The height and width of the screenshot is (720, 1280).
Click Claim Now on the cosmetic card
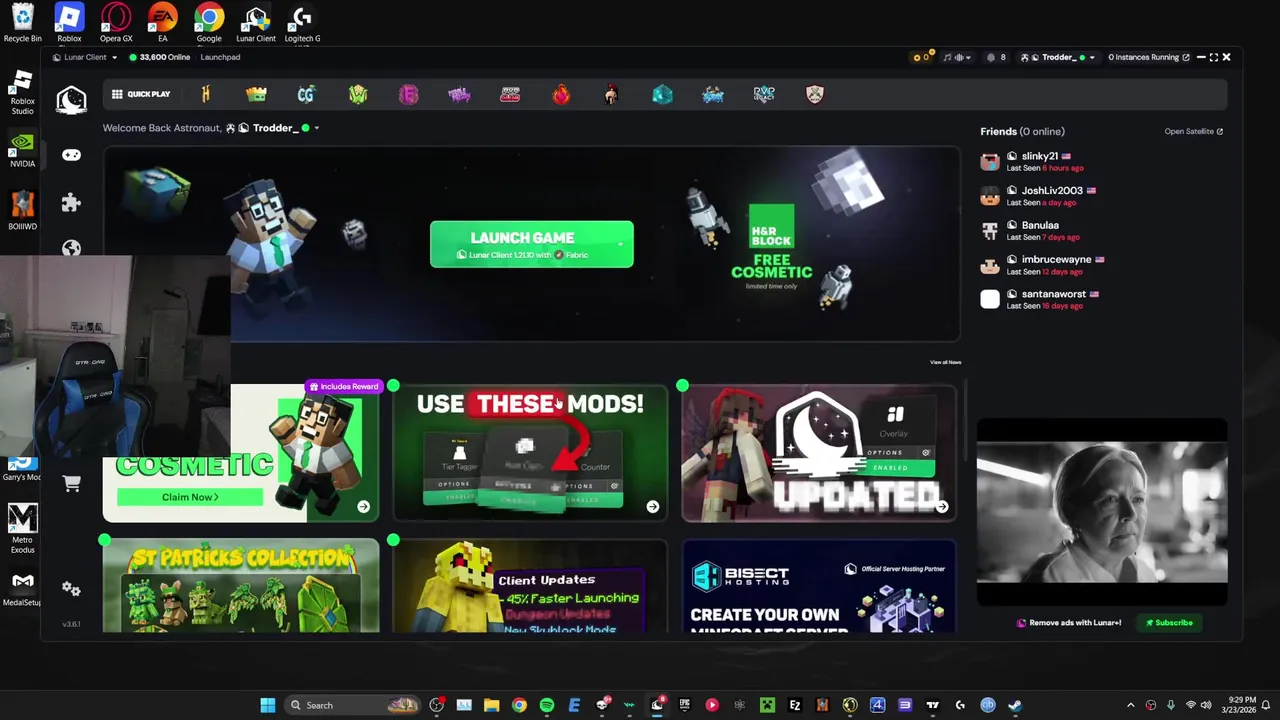pos(190,497)
